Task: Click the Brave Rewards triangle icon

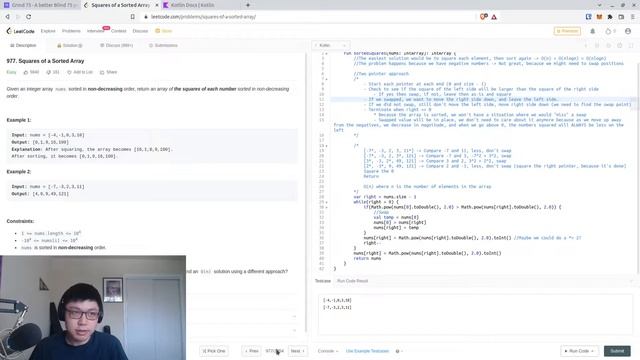Action: pyautogui.click(x=494, y=17)
